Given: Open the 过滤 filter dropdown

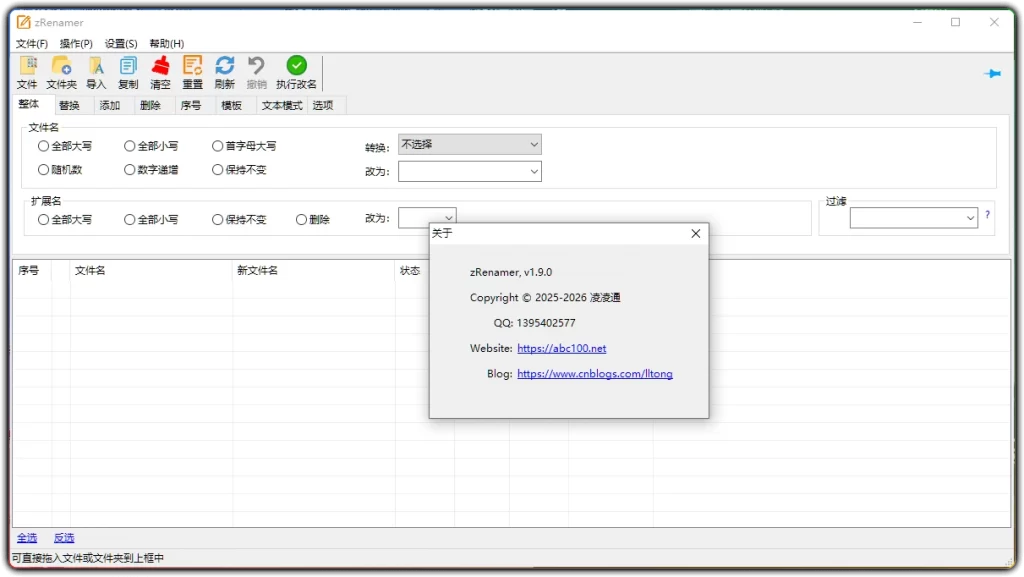Looking at the screenshot, I should (911, 217).
